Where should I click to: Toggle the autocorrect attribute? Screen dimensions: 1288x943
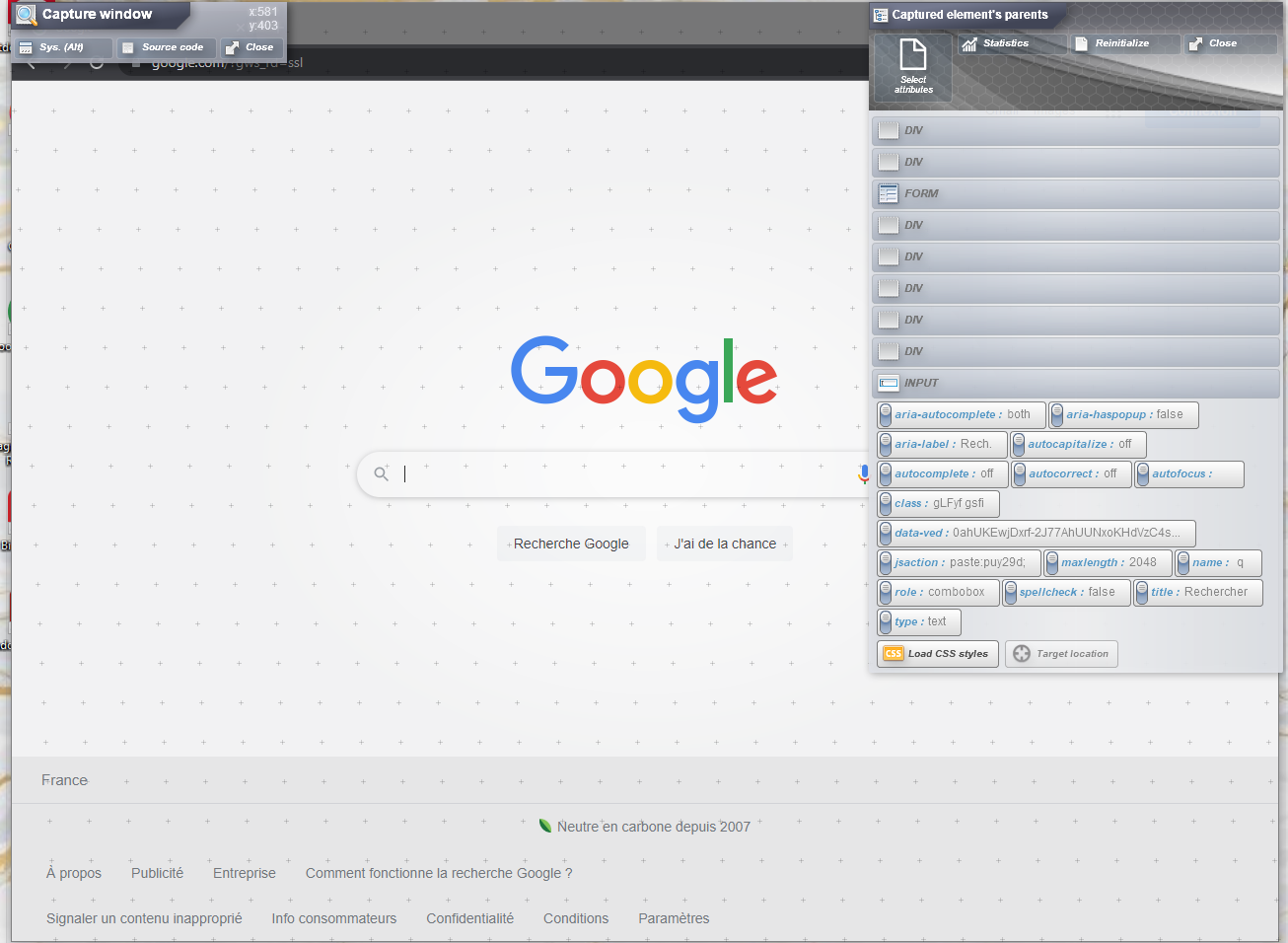(1071, 474)
